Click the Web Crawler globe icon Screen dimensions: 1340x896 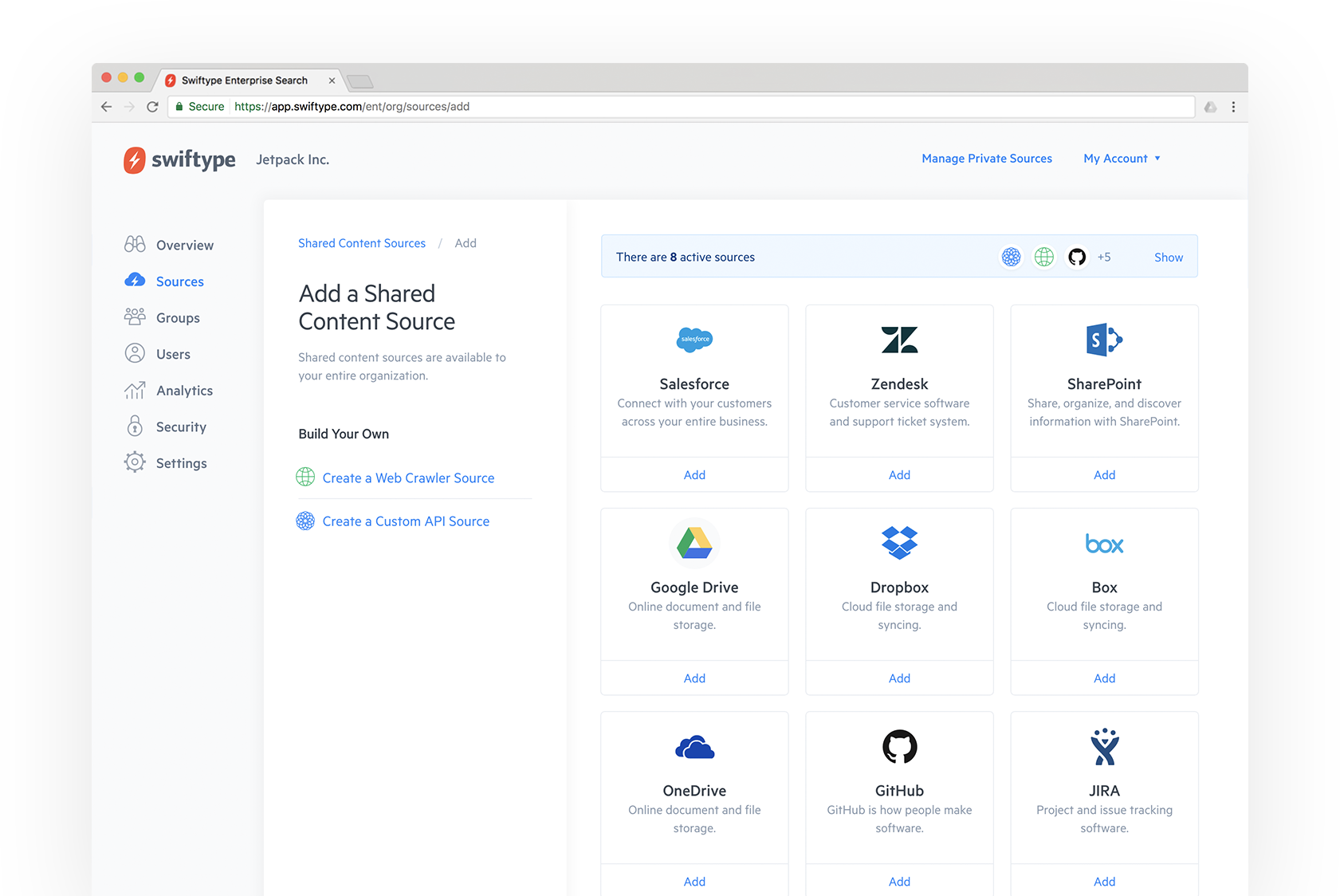tap(305, 477)
